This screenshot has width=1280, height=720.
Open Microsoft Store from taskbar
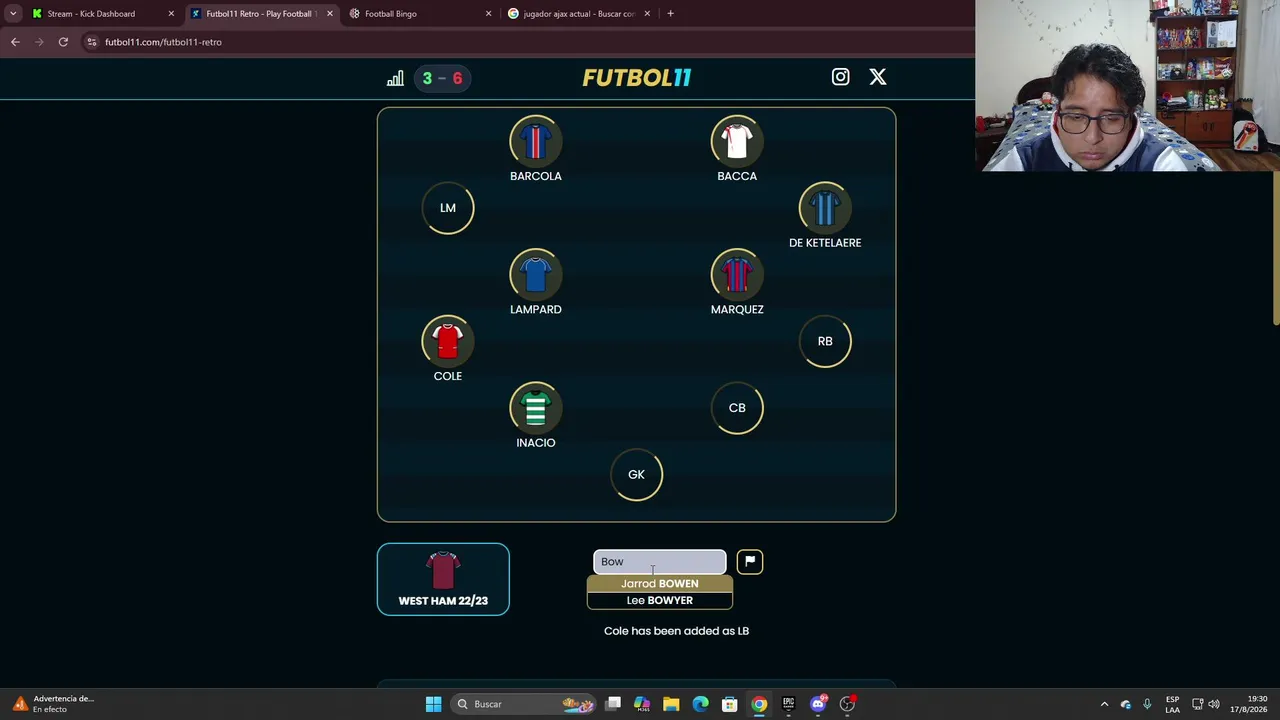click(730, 704)
